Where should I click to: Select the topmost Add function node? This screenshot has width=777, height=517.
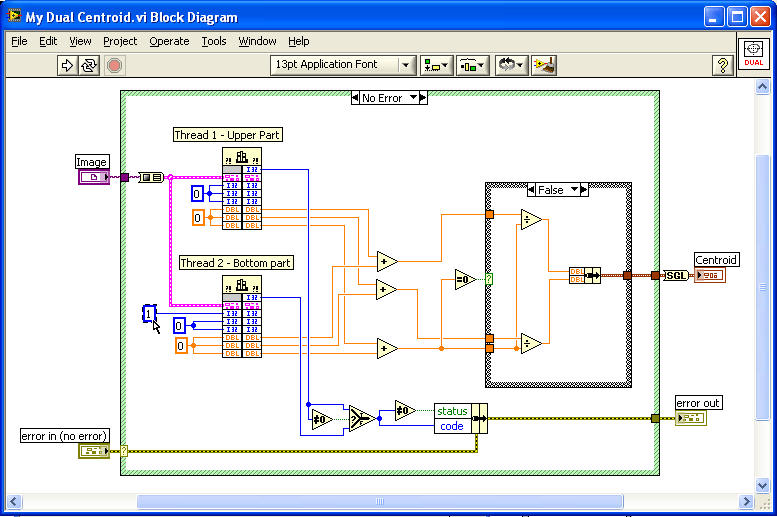tap(387, 261)
